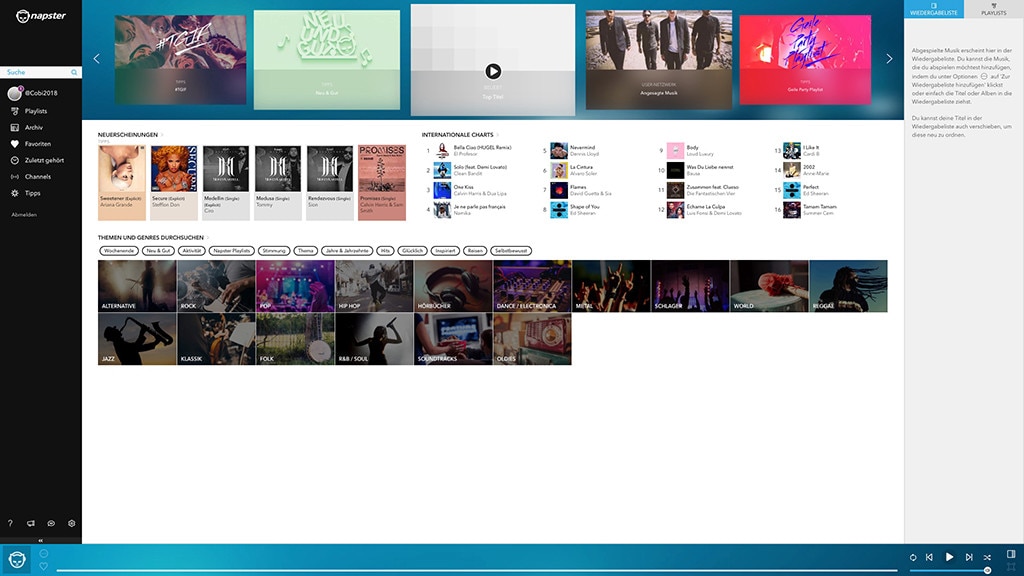Viewport: 1024px width, 576px height.
Task: Toggle shuffle playback mode
Action: coord(988,557)
